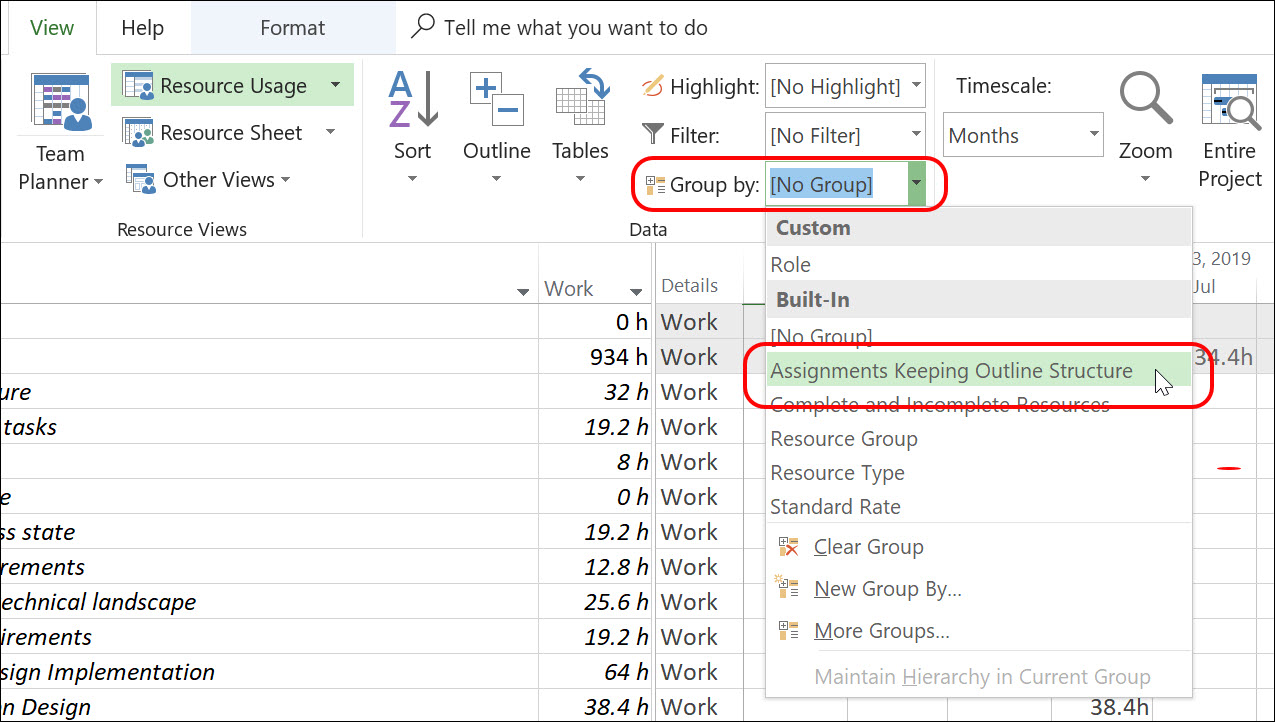This screenshot has width=1275, height=722.
Task: Switch to the Help tab
Action: (142, 28)
